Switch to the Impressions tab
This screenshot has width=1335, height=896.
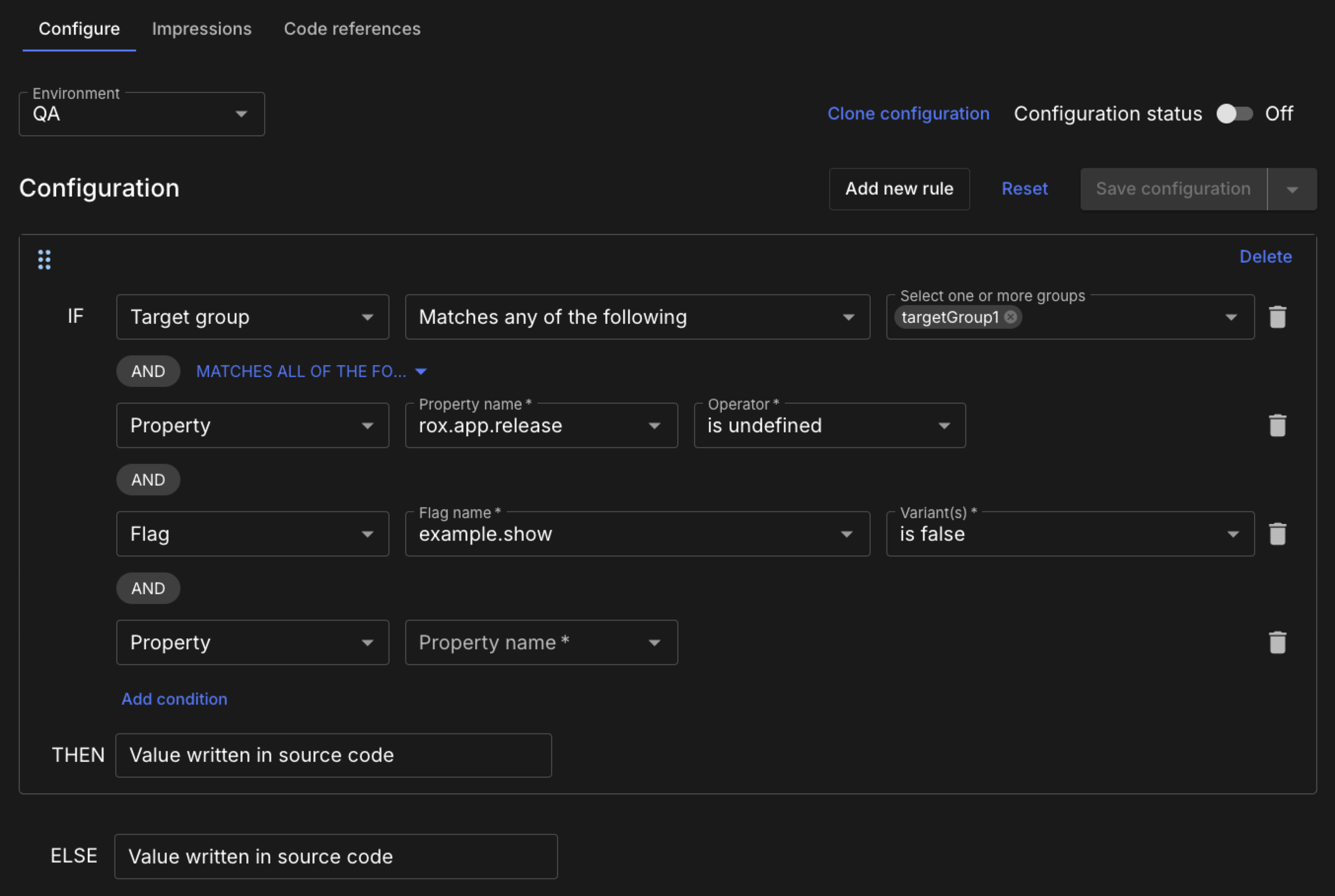click(202, 29)
